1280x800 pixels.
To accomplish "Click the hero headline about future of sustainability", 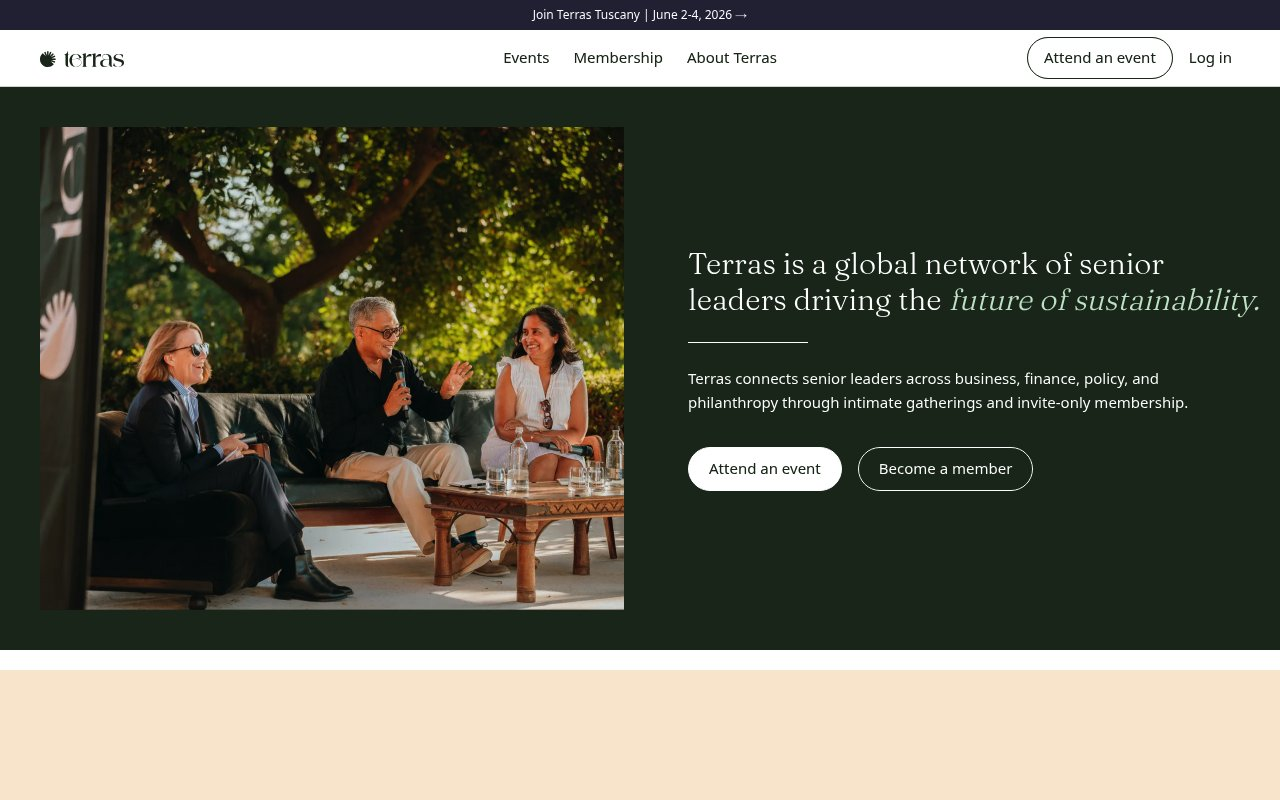I will 974,282.
